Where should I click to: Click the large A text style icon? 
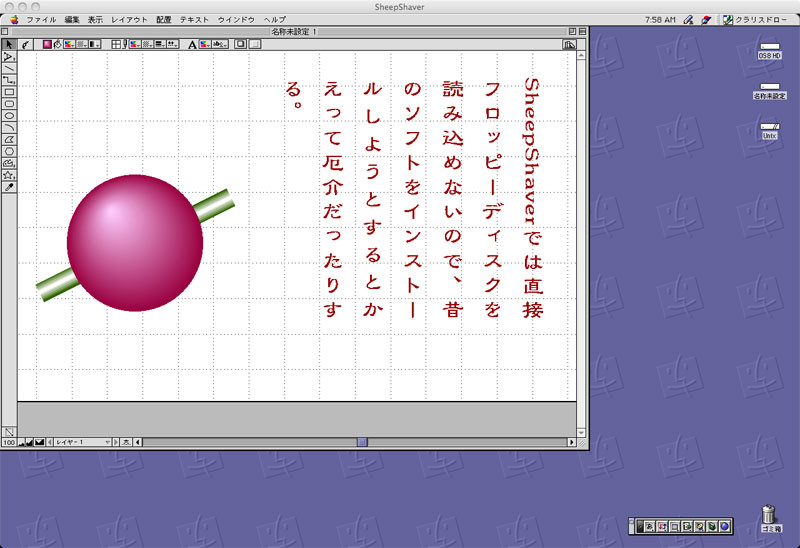[192, 45]
